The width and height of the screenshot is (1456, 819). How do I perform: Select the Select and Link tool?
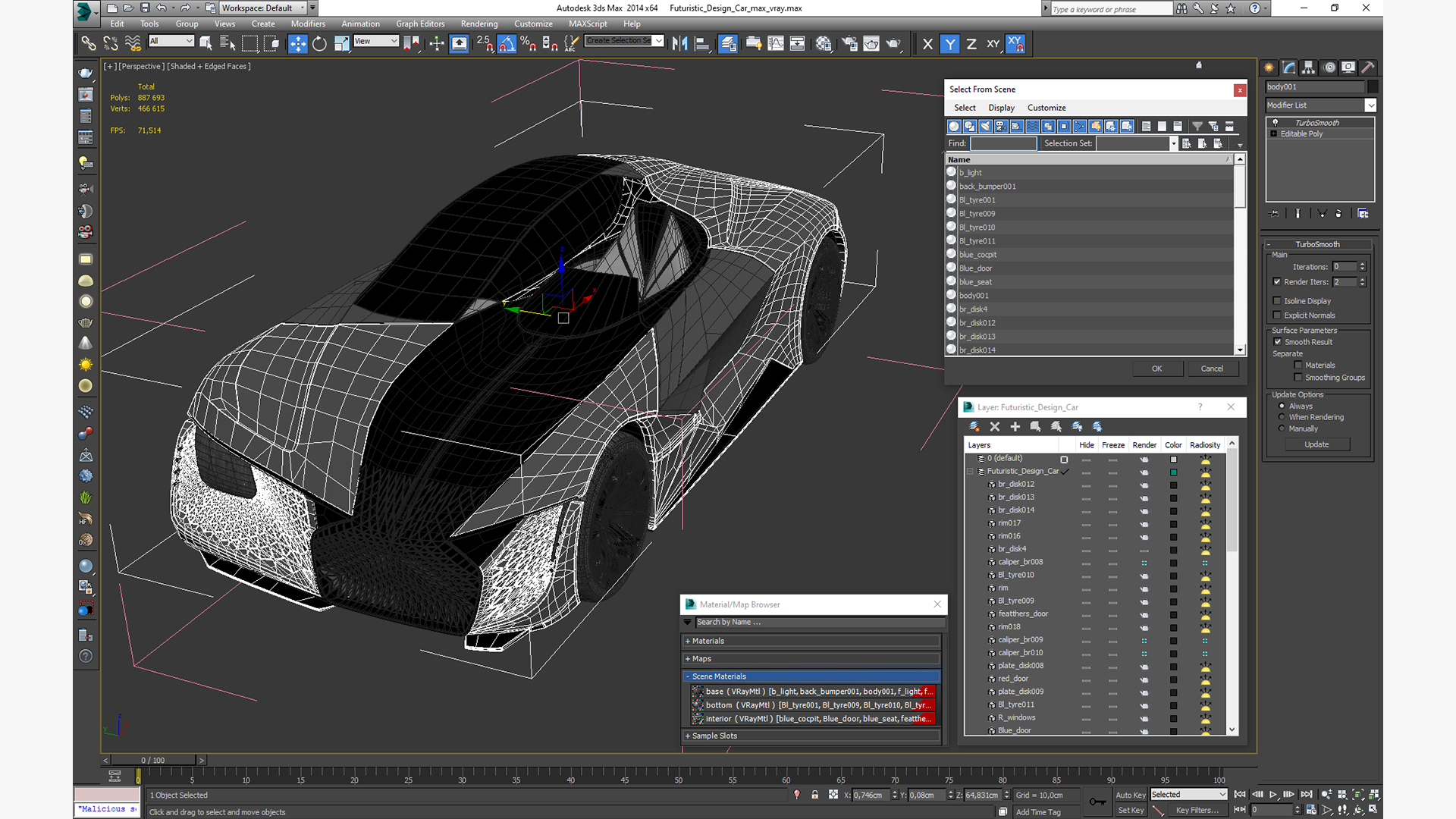pyautogui.click(x=89, y=43)
